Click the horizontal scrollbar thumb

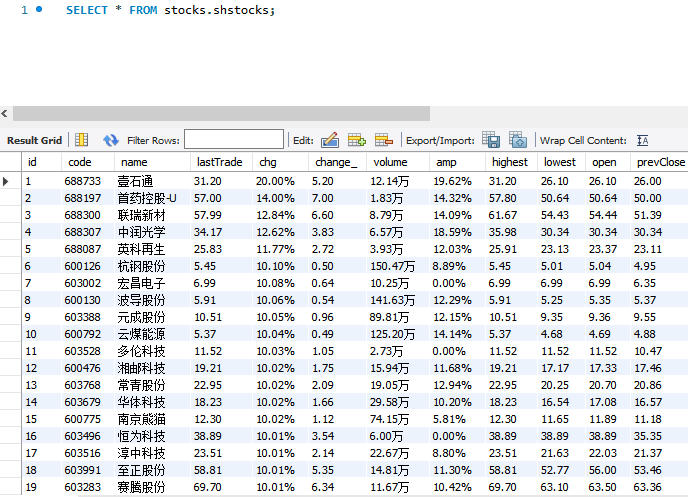[x=222, y=114]
